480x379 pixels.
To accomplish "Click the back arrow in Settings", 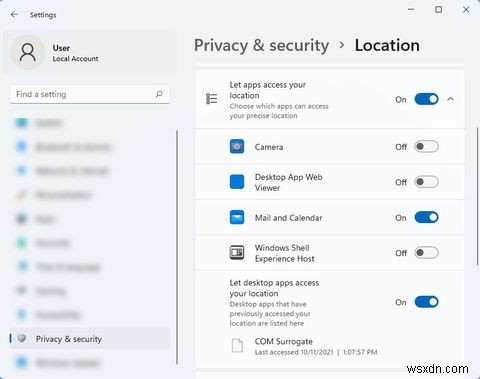I will (14, 14).
